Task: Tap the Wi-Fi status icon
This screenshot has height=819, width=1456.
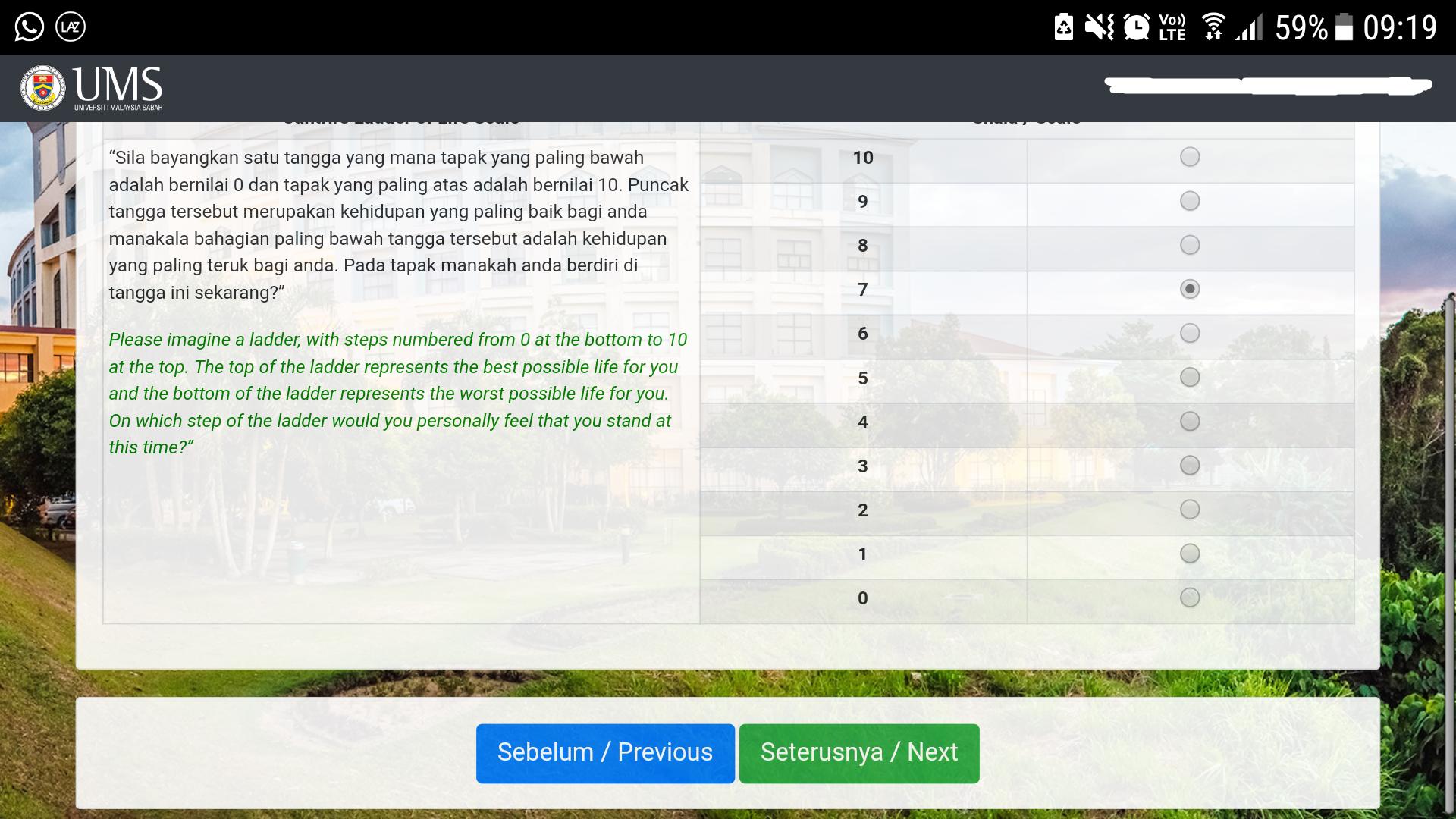Action: [x=1213, y=27]
